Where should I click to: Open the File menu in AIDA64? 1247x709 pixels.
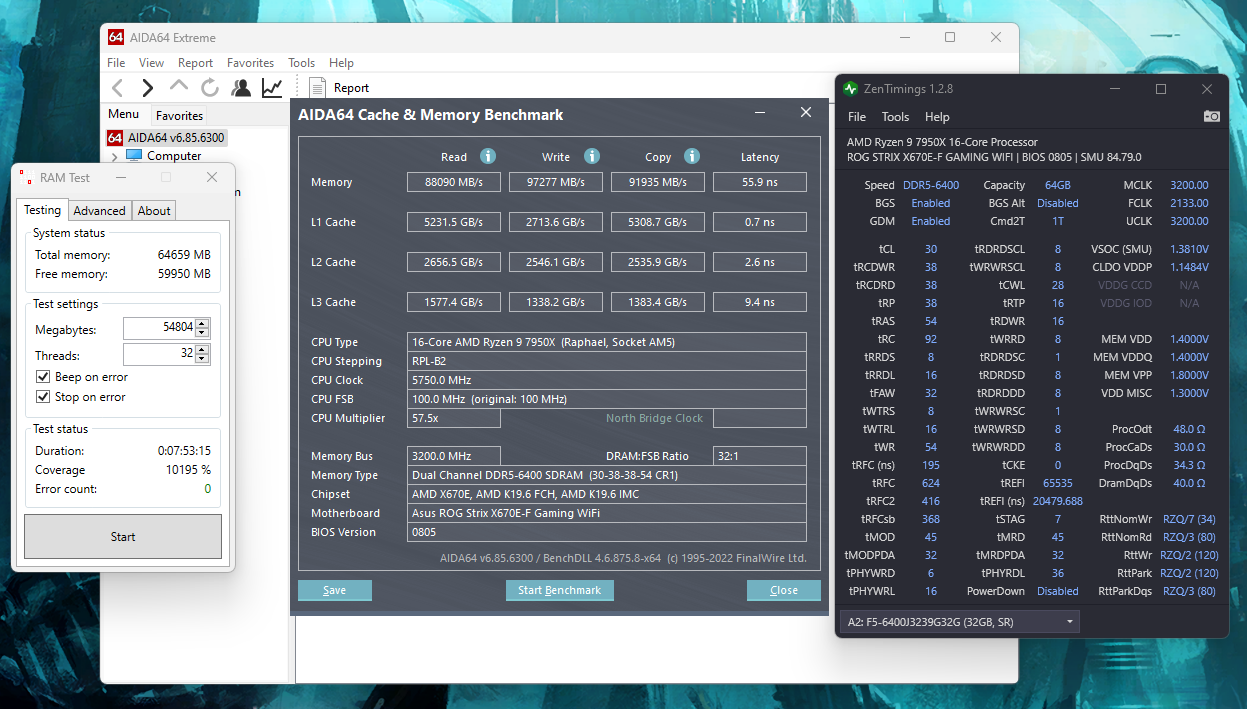[117, 63]
